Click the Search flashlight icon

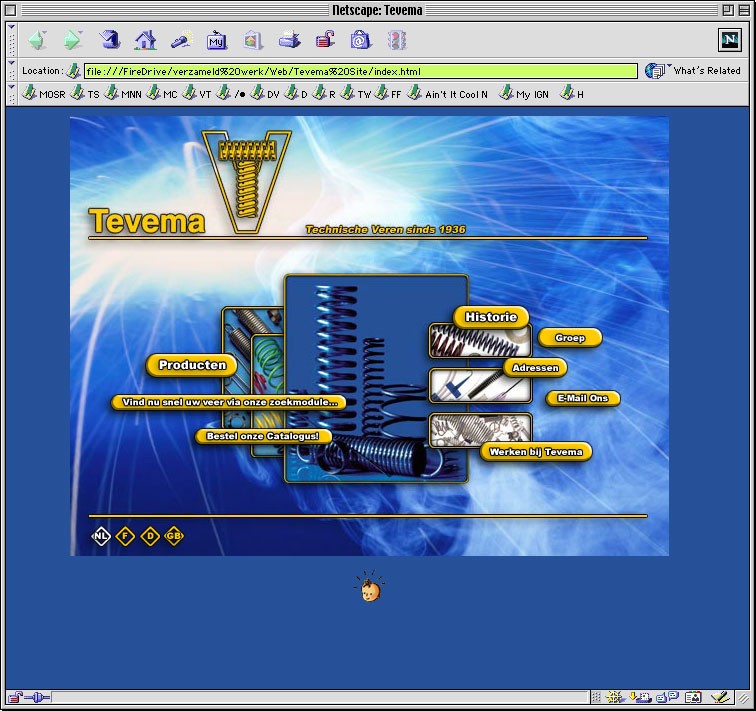(181, 40)
